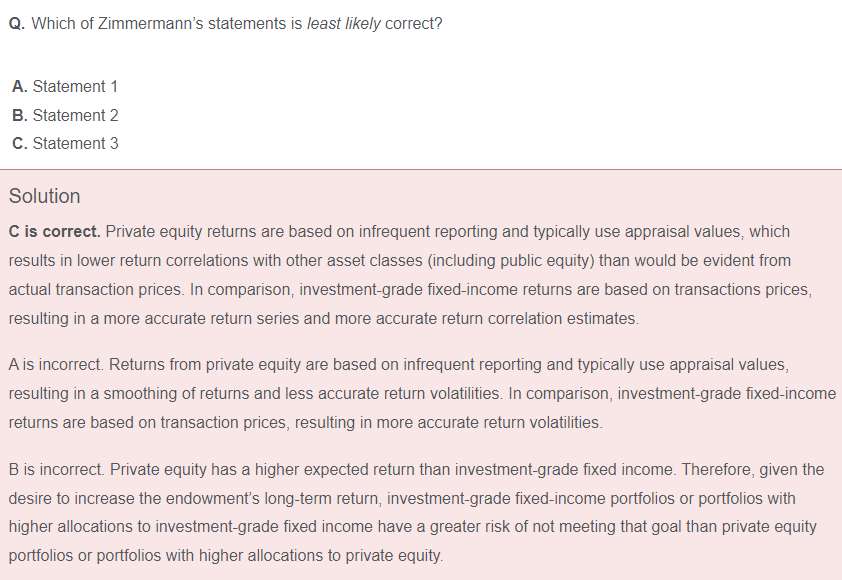Click line starting "resulting in a more accurate"

tap(324, 318)
